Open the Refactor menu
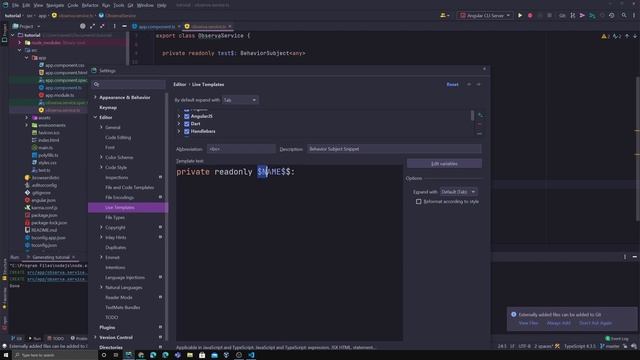Image resolution: width=640 pixels, height=360 pixels. coord(90,5)
